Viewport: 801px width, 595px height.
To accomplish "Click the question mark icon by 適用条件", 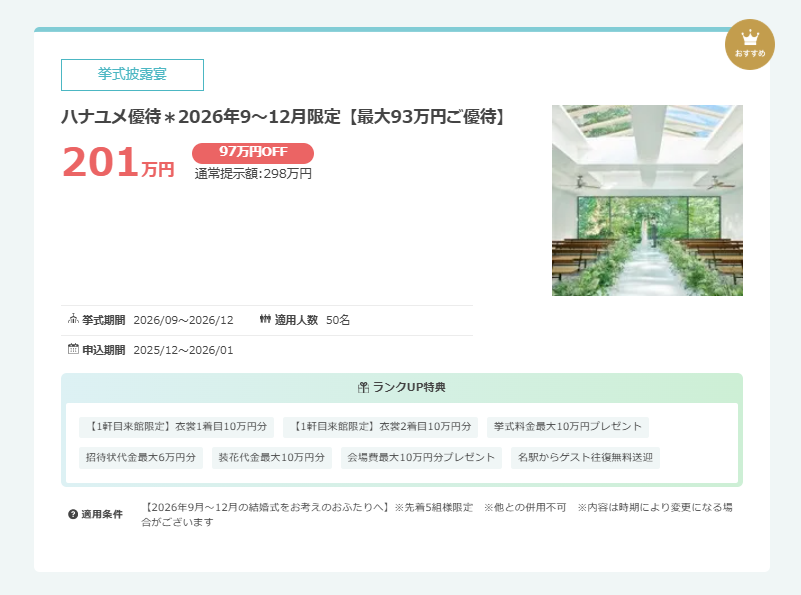I will [x=73, y=514].
